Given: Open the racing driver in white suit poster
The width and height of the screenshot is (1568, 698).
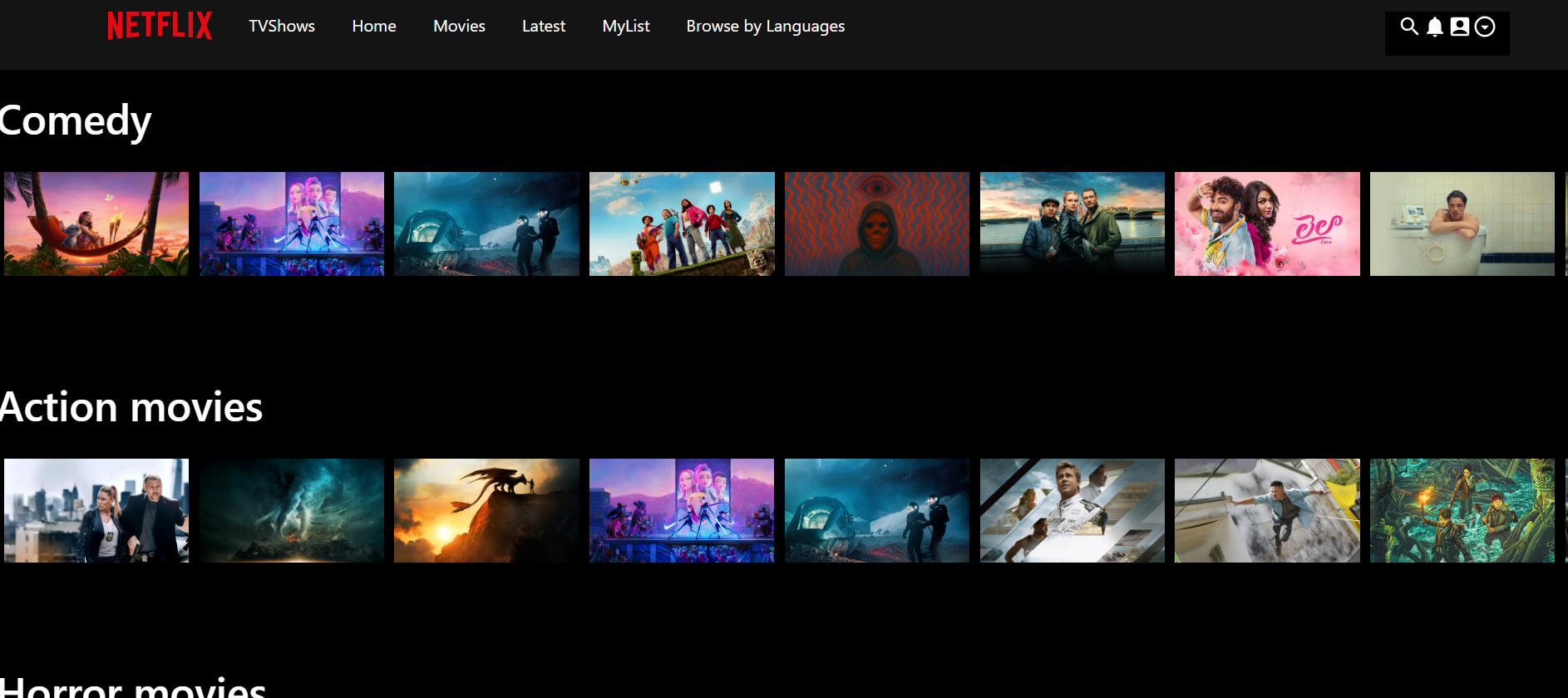Looking at the screenshot, I should click(1072, 510).
